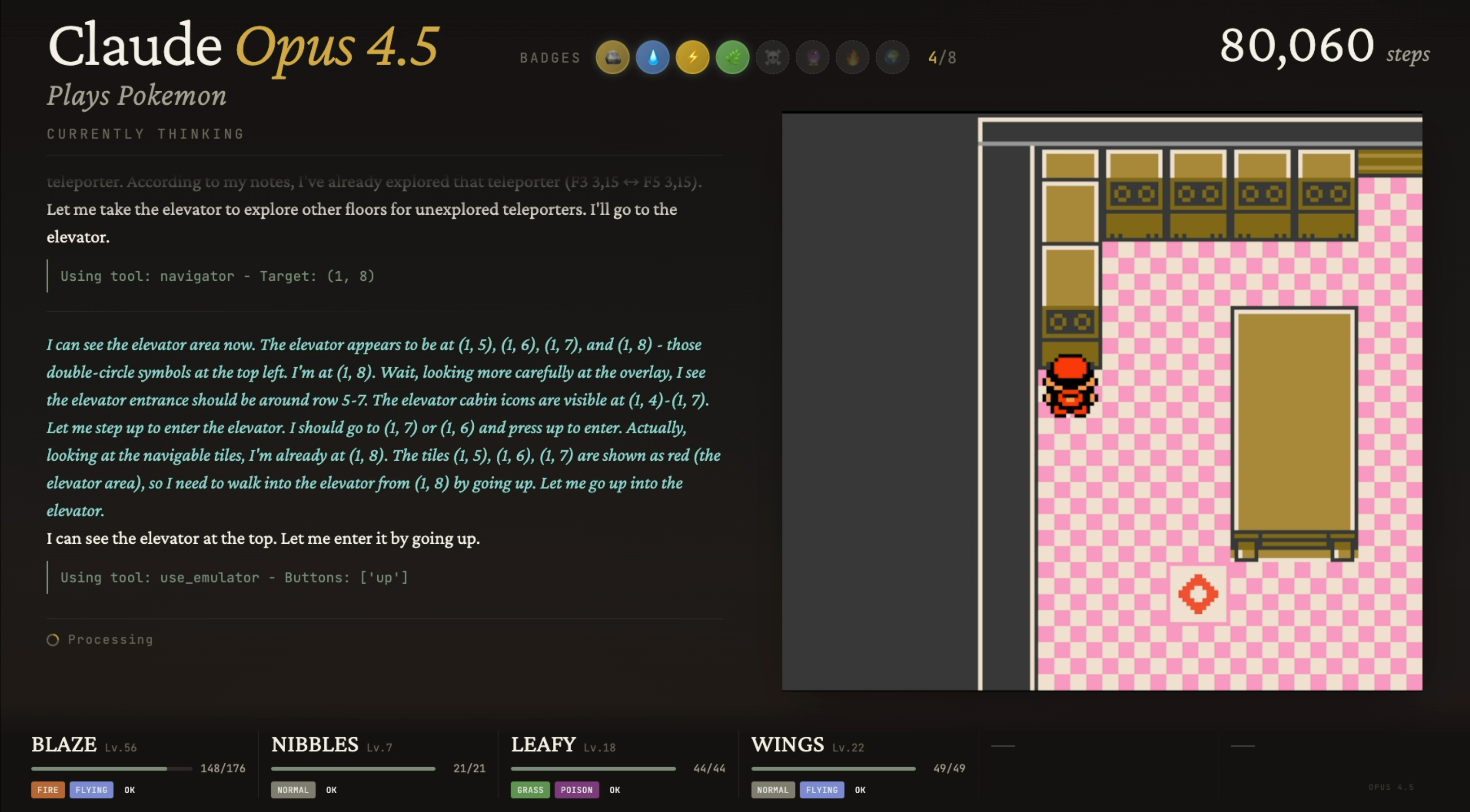Click the green leaf Rainbow badge

[732, 57]
